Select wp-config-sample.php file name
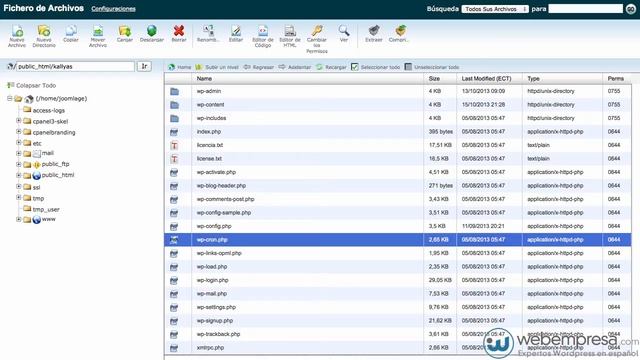The image size is (640, 360). [x=224, y=213]
